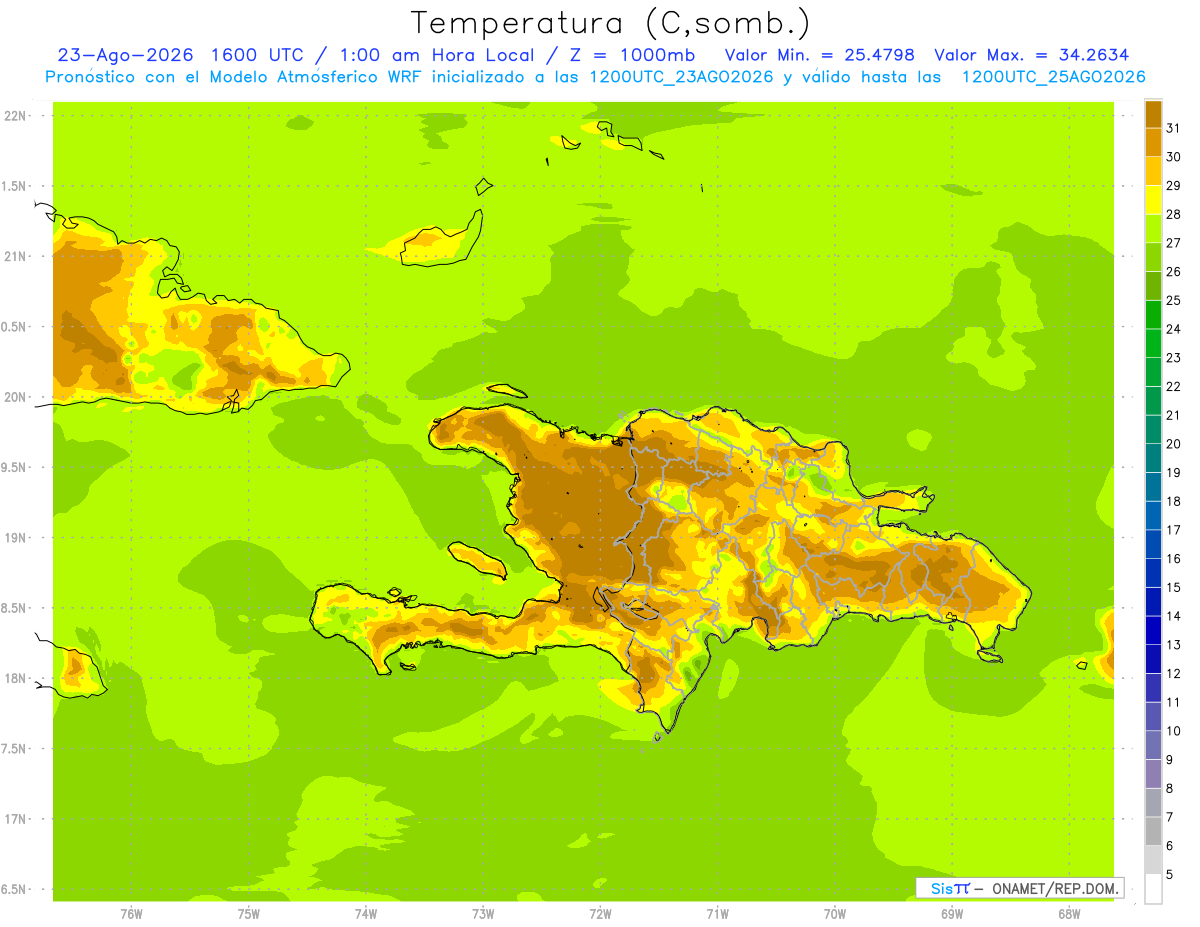1200x927 pixels.
Task: Click the '73W' longitude axis label
Action: tap(483, 913)
